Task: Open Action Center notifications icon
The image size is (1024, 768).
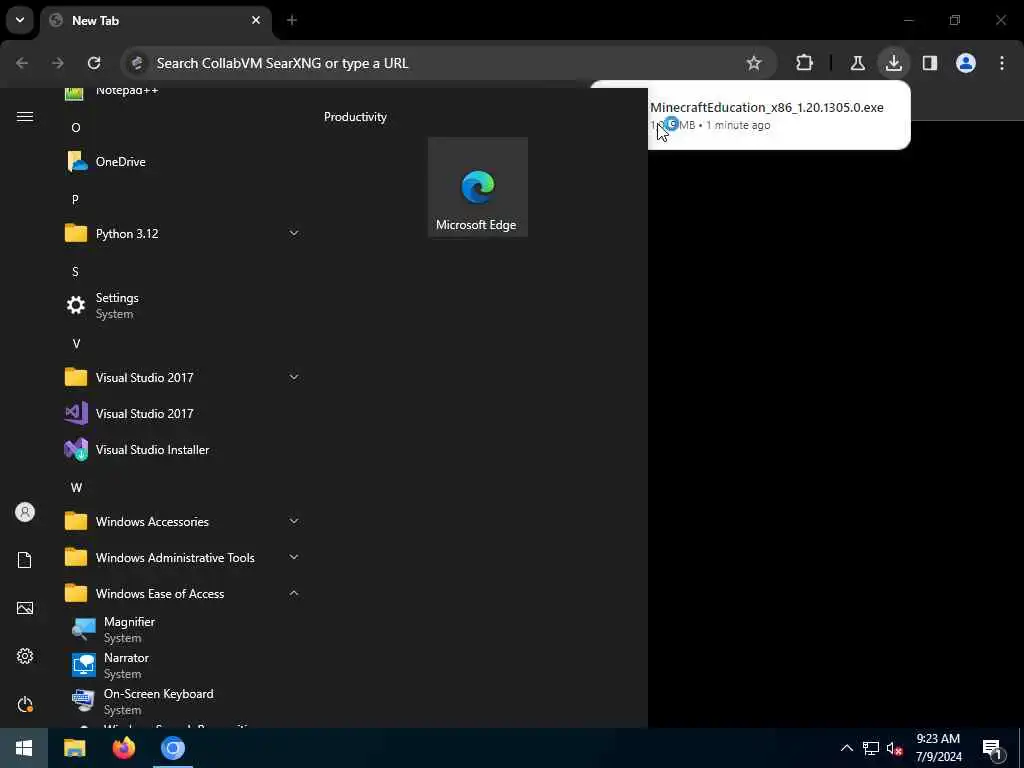Action: [x=993, y=748]
